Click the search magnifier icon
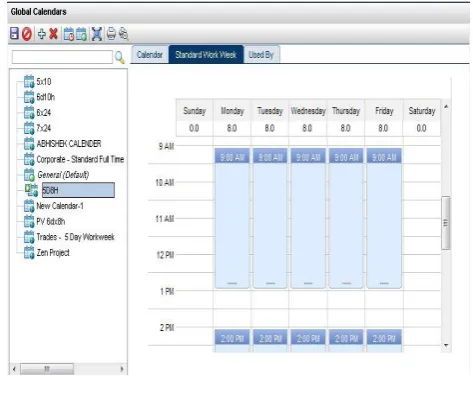Viewport: 473px width, 398px height. click(x=120, y=58)
